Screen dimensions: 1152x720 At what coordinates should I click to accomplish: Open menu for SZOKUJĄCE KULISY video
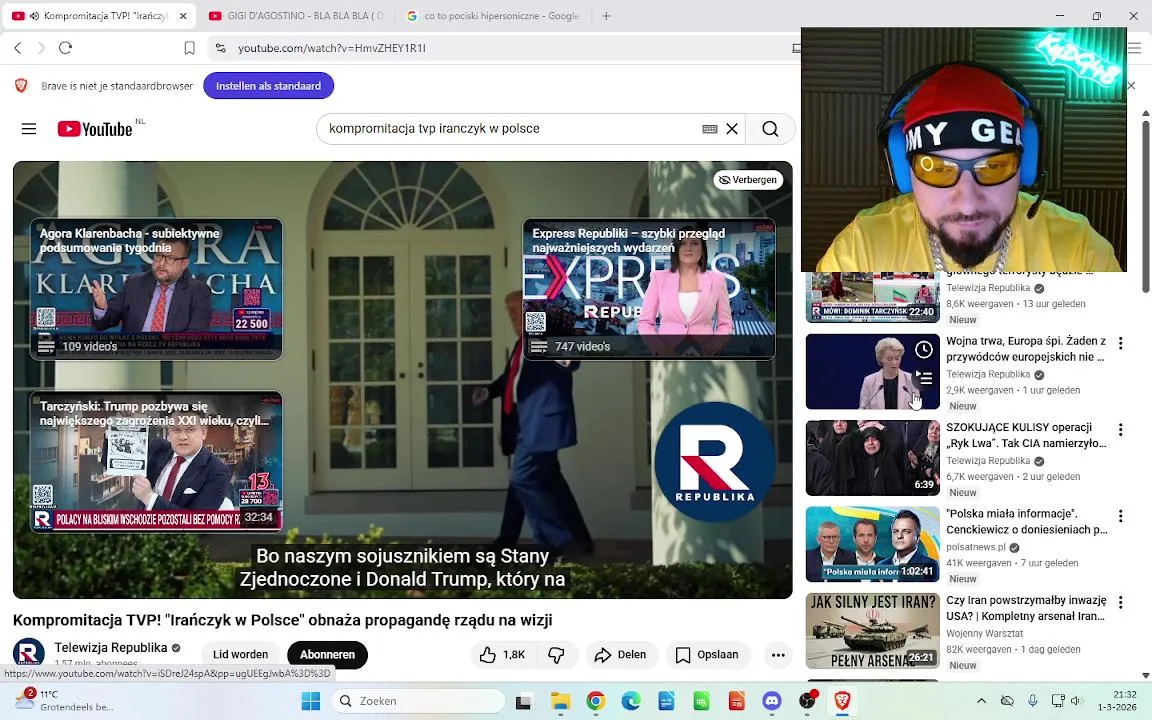(1120, 430)
